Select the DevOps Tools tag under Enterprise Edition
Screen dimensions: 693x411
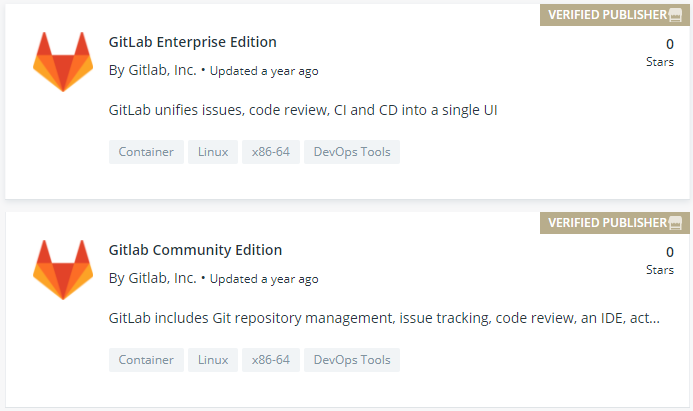pyautogui.click(x=352, y=152)
